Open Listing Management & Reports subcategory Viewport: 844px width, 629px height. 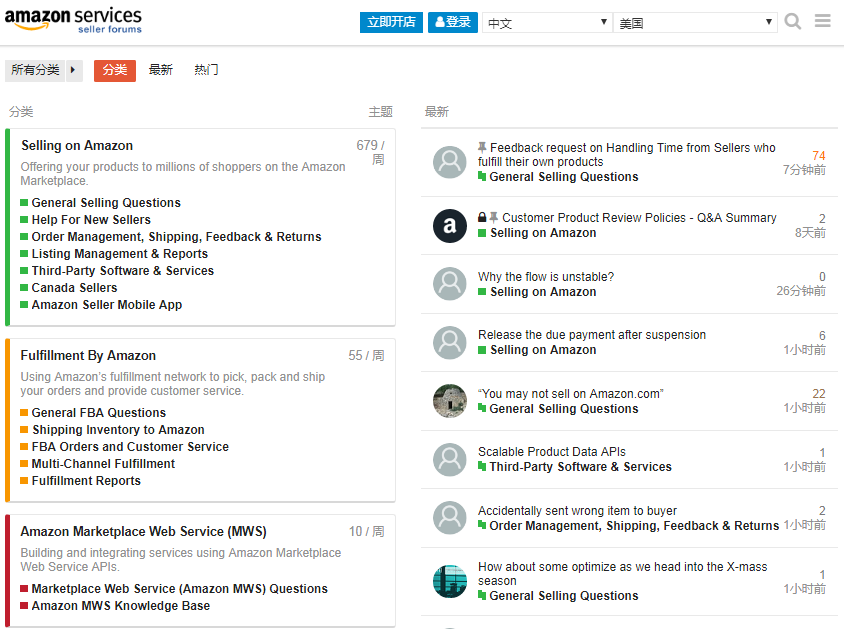click(119, 253)
